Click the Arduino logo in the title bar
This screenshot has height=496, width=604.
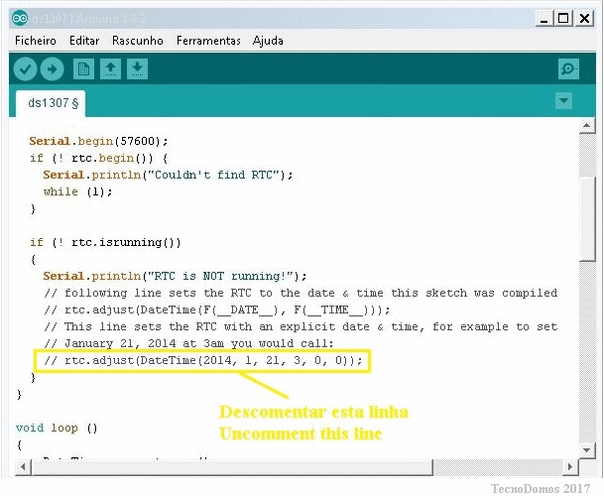point(20,18)
